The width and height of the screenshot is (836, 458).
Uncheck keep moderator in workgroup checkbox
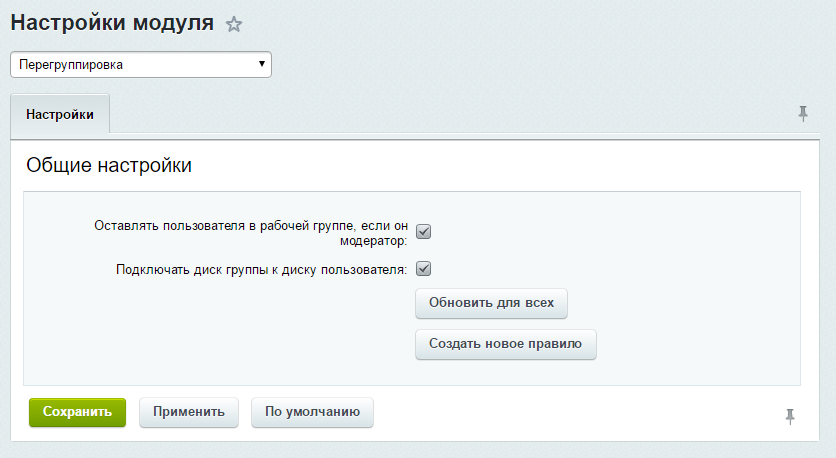pyautogui.click(x=423, y=232)
